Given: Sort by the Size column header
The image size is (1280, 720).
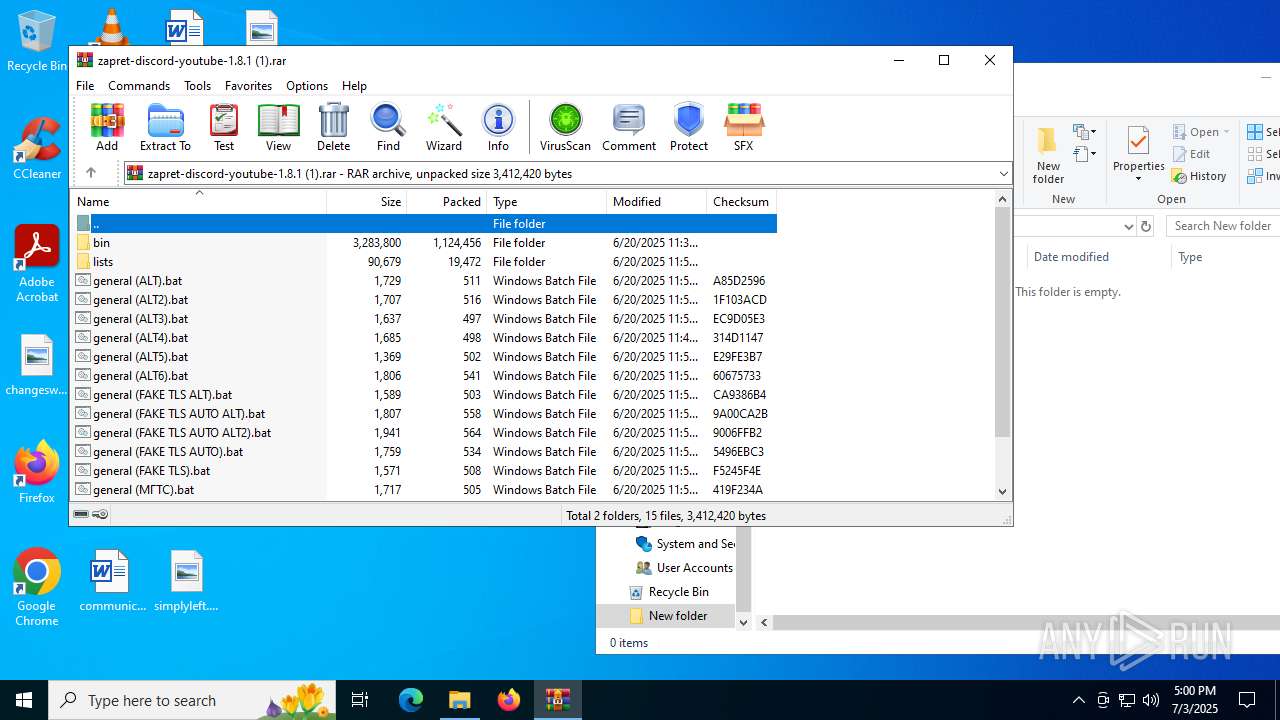Looking at the screenshot, I should (x=367, y=201).
